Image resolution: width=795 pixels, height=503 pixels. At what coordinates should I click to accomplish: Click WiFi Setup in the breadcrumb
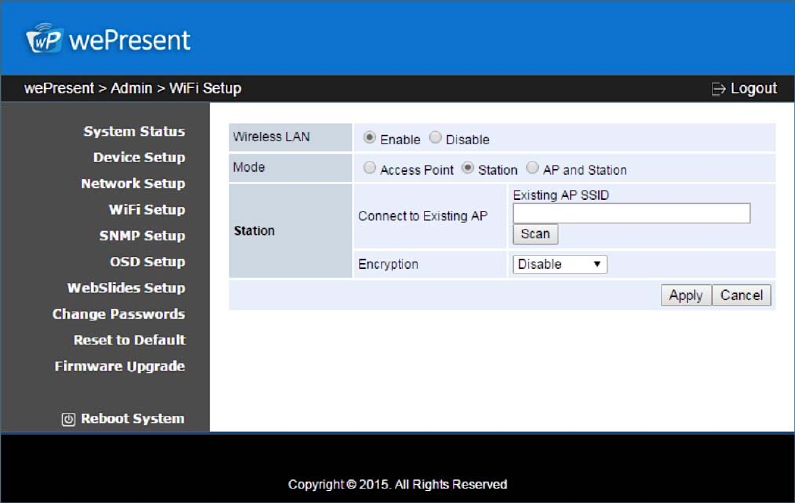(205, 88)
